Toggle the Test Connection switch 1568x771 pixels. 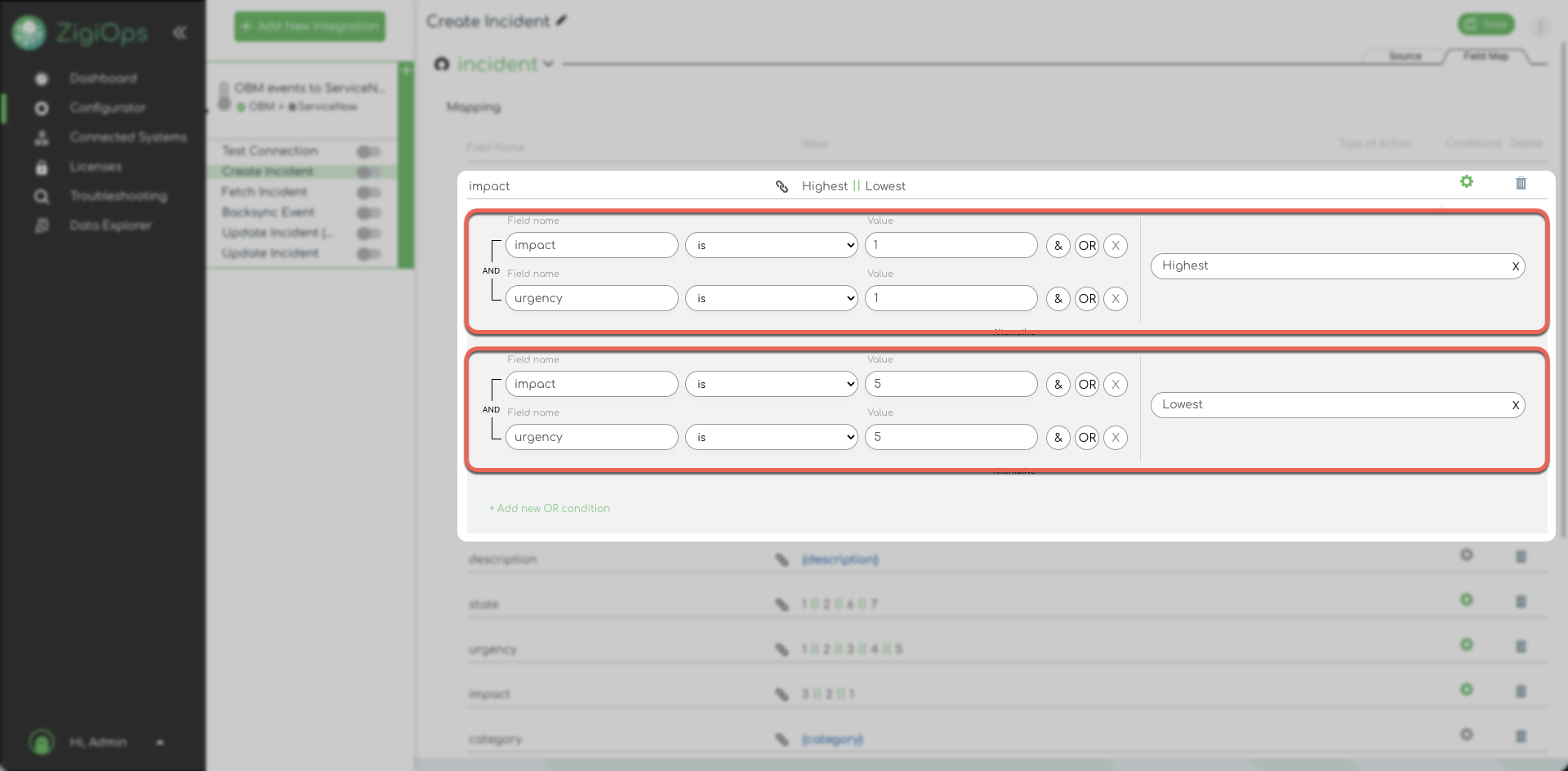(x=368, y=152)
